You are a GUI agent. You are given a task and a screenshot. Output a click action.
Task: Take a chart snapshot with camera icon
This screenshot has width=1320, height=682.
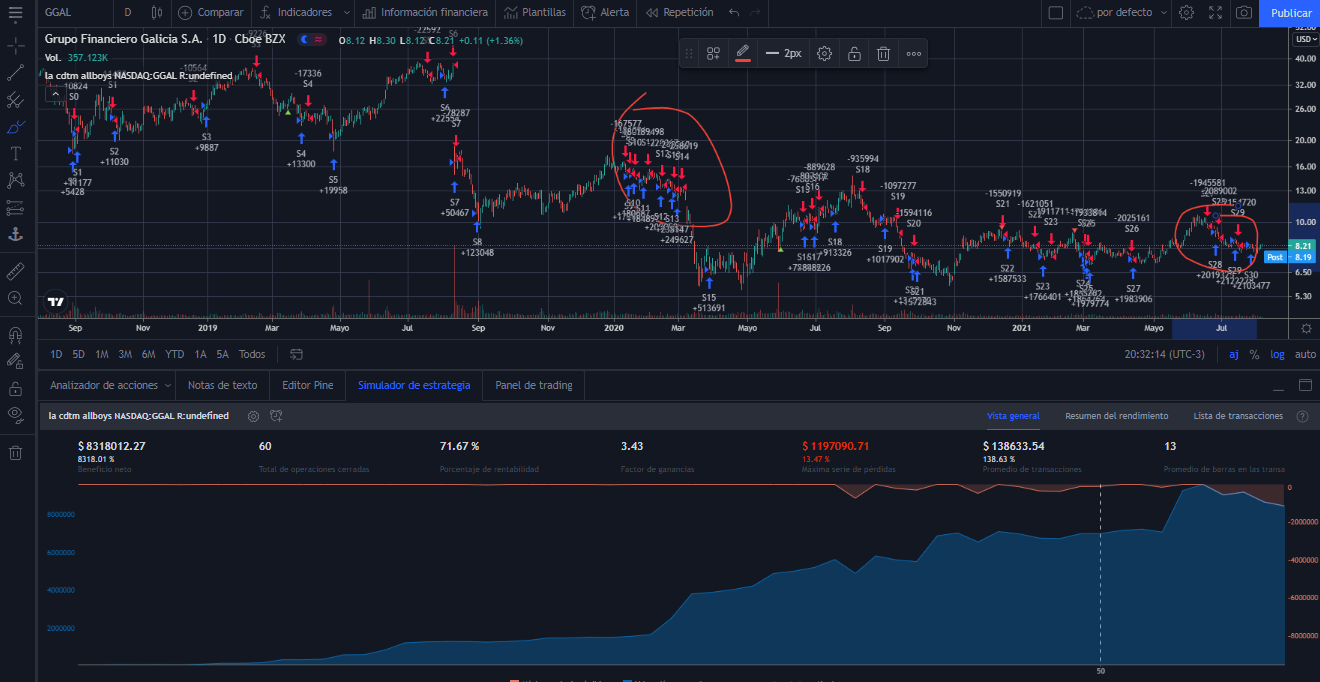1243,12
